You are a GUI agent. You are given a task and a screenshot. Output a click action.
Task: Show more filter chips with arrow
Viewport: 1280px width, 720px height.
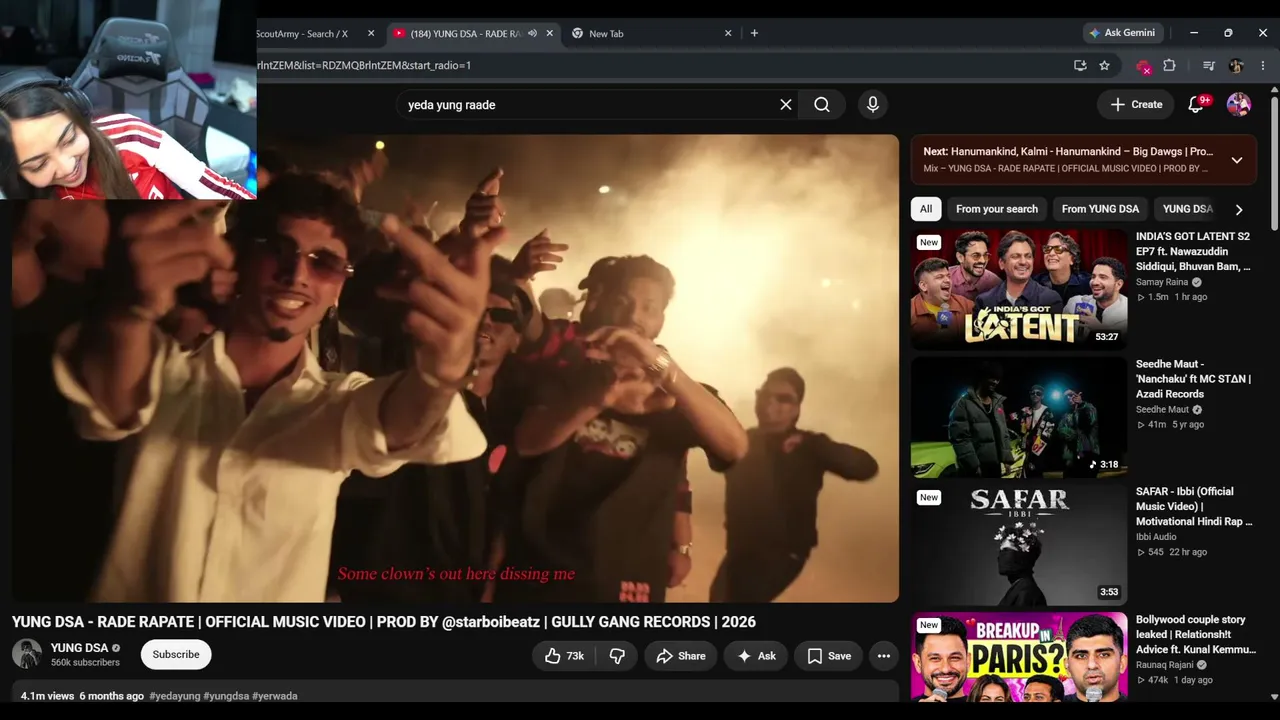pos(1239,209)
